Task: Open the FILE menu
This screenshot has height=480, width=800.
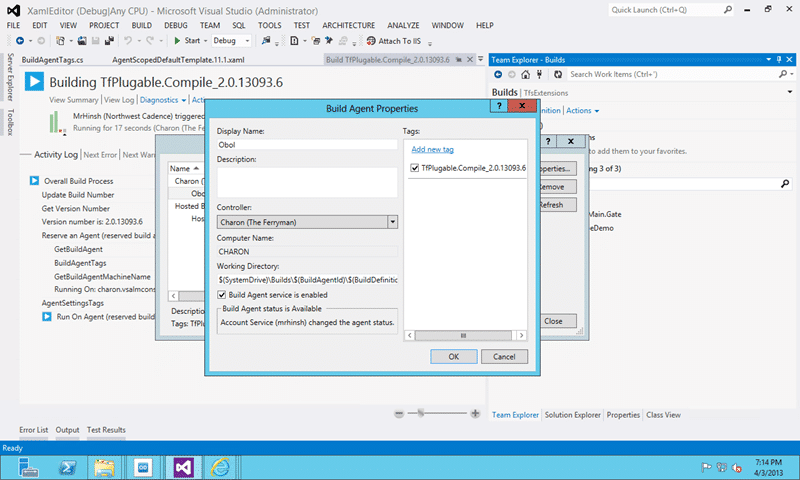Action: click(x=13, y=26)
